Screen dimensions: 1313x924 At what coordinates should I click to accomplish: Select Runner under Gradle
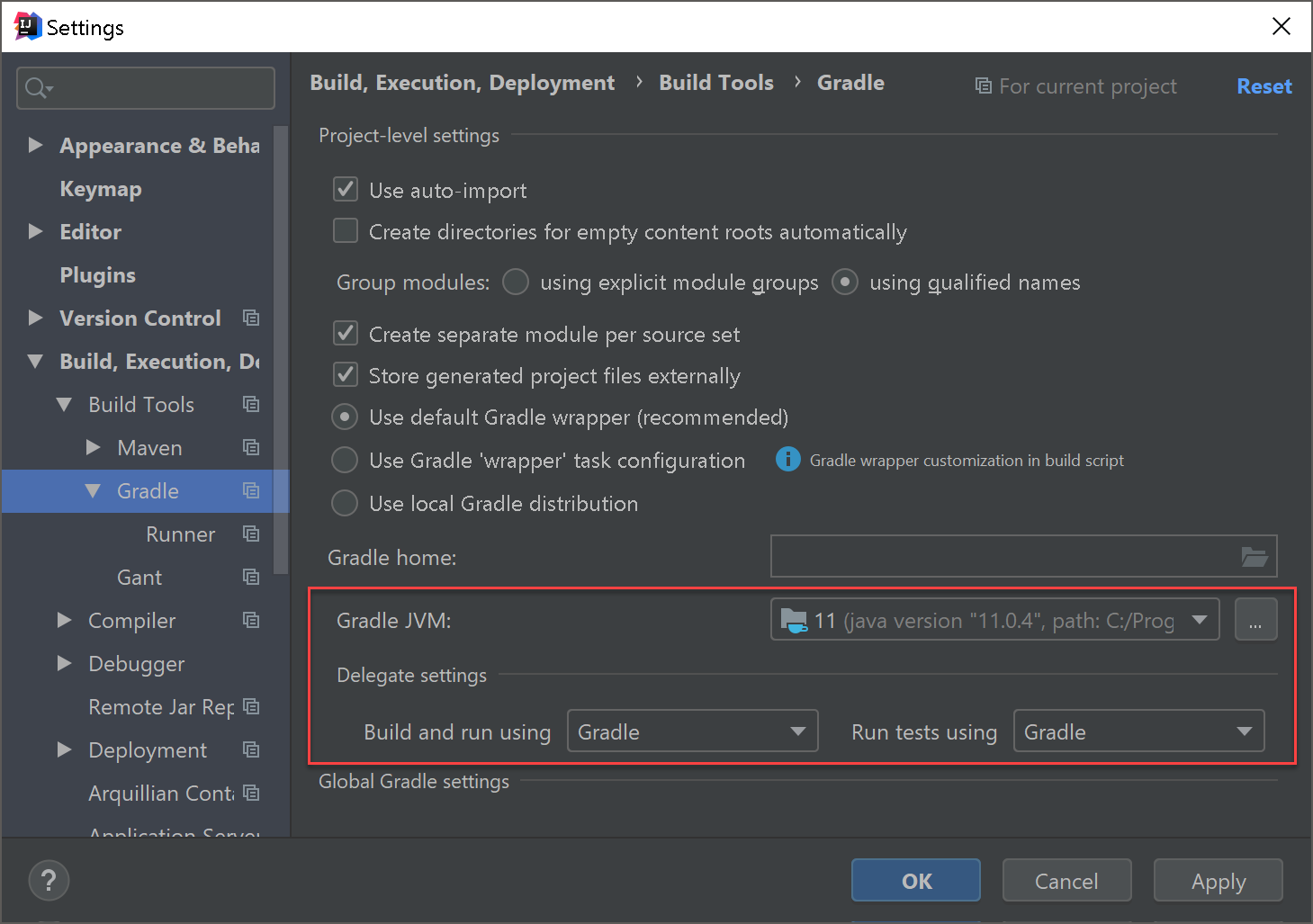[180, 534]
